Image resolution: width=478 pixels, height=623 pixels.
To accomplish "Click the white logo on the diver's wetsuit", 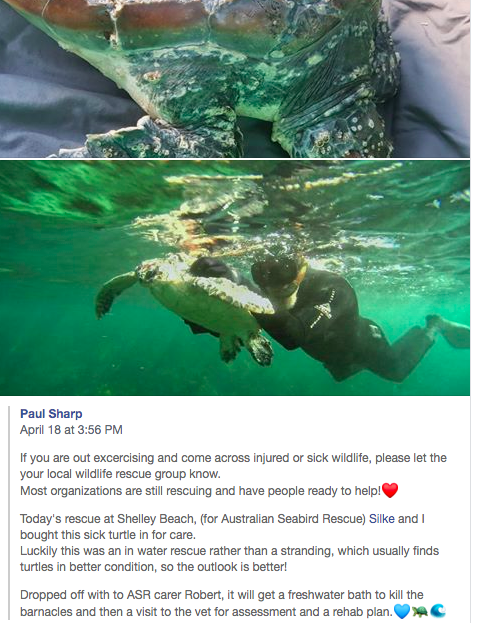I will click(324, 311).
